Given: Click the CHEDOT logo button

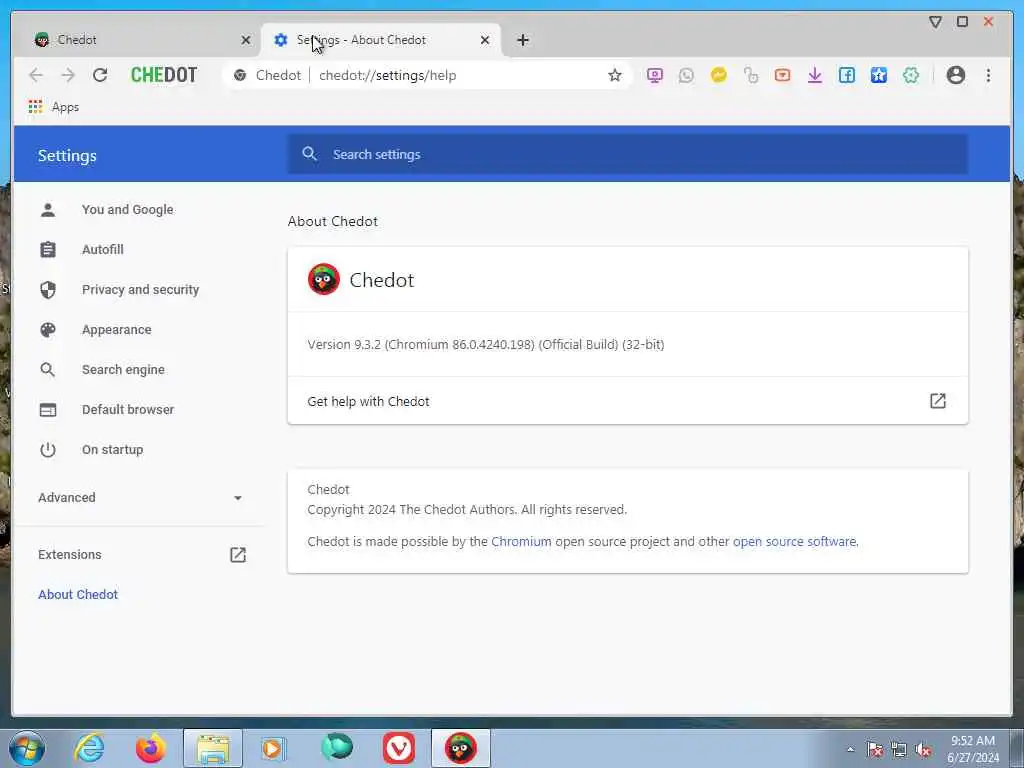Looking at the screenshot, I should coord(164,75).
